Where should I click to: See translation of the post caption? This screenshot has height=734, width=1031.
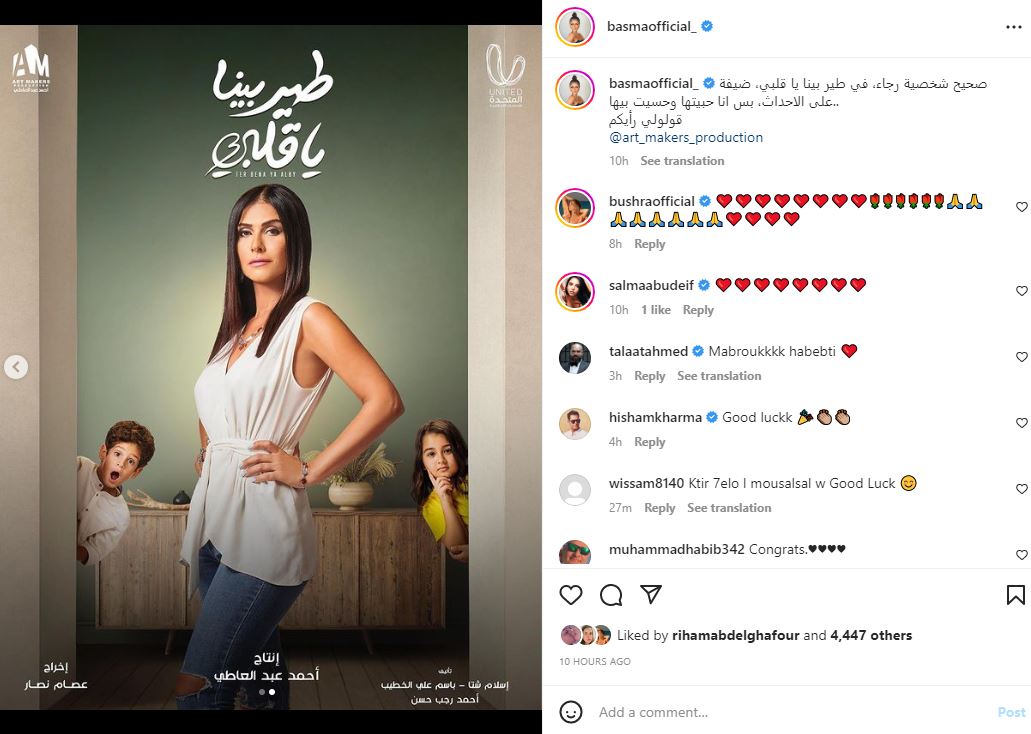point(682,160)
